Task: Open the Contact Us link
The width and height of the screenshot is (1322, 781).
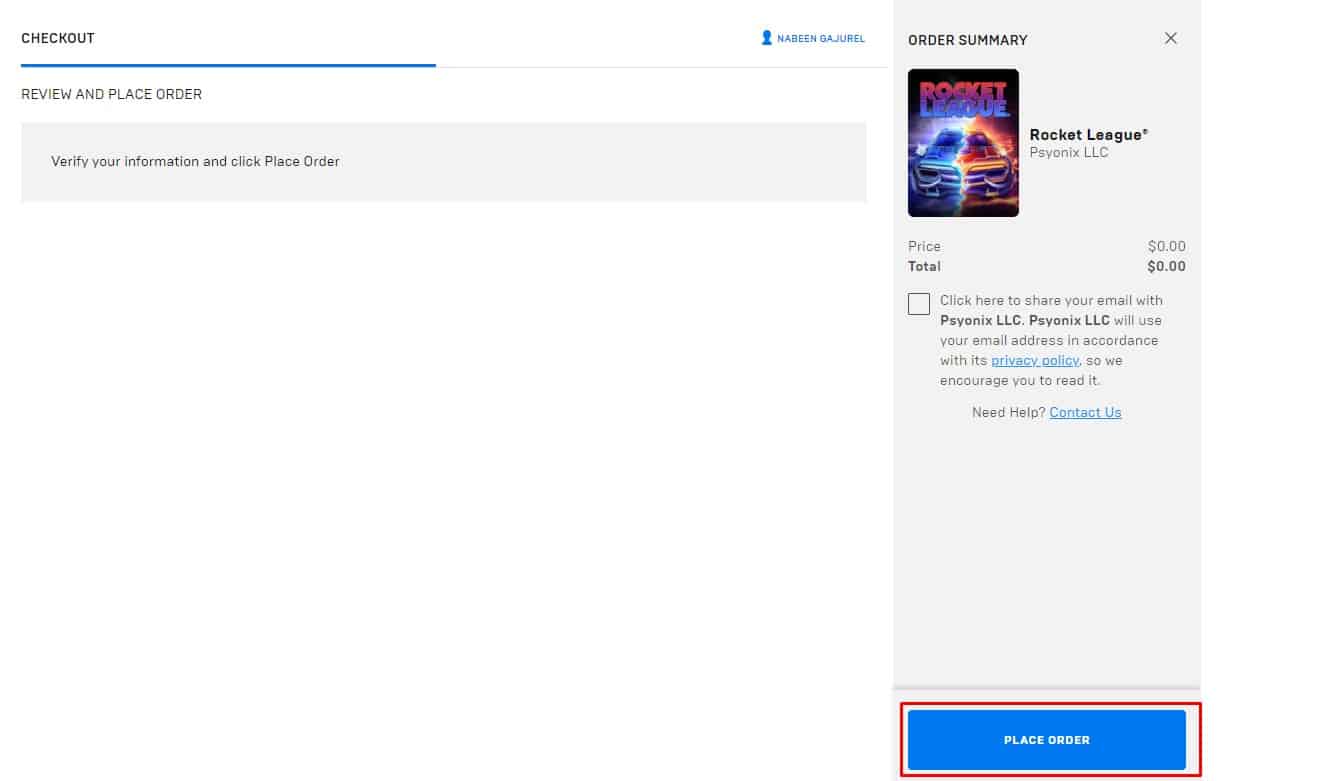Action: pos(1085,412)
